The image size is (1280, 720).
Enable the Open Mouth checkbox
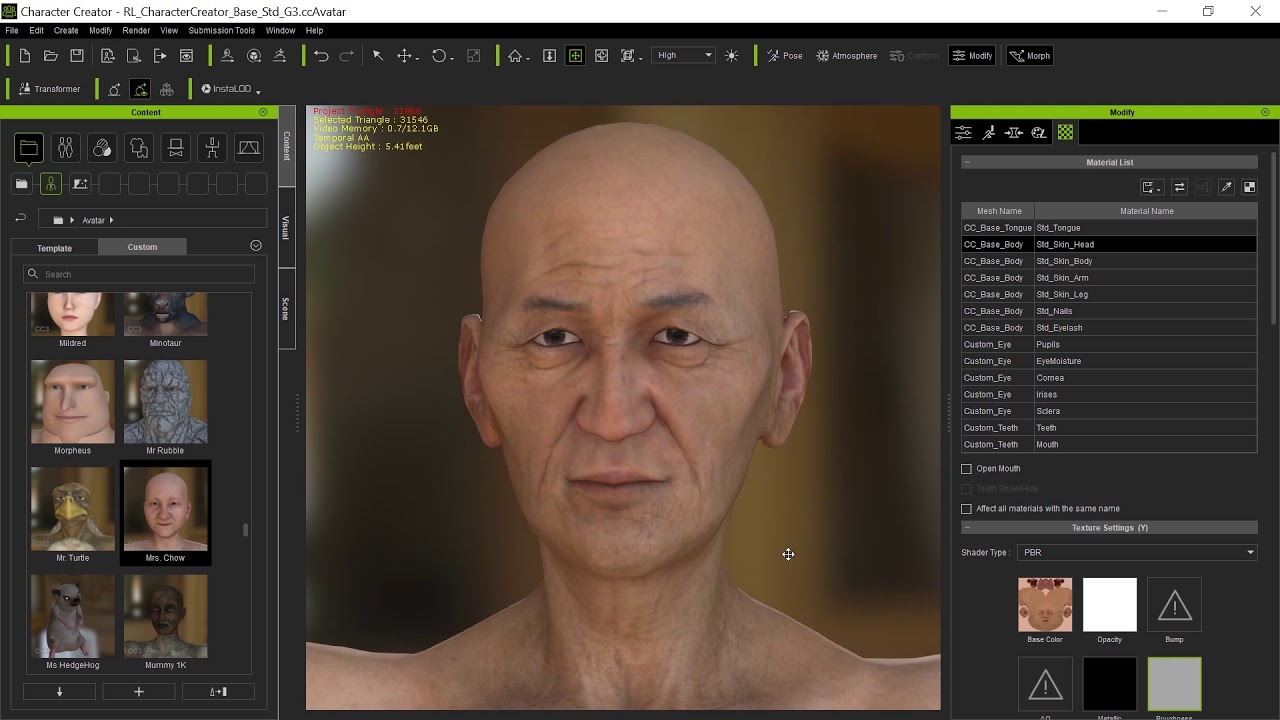tap(966, 469)
